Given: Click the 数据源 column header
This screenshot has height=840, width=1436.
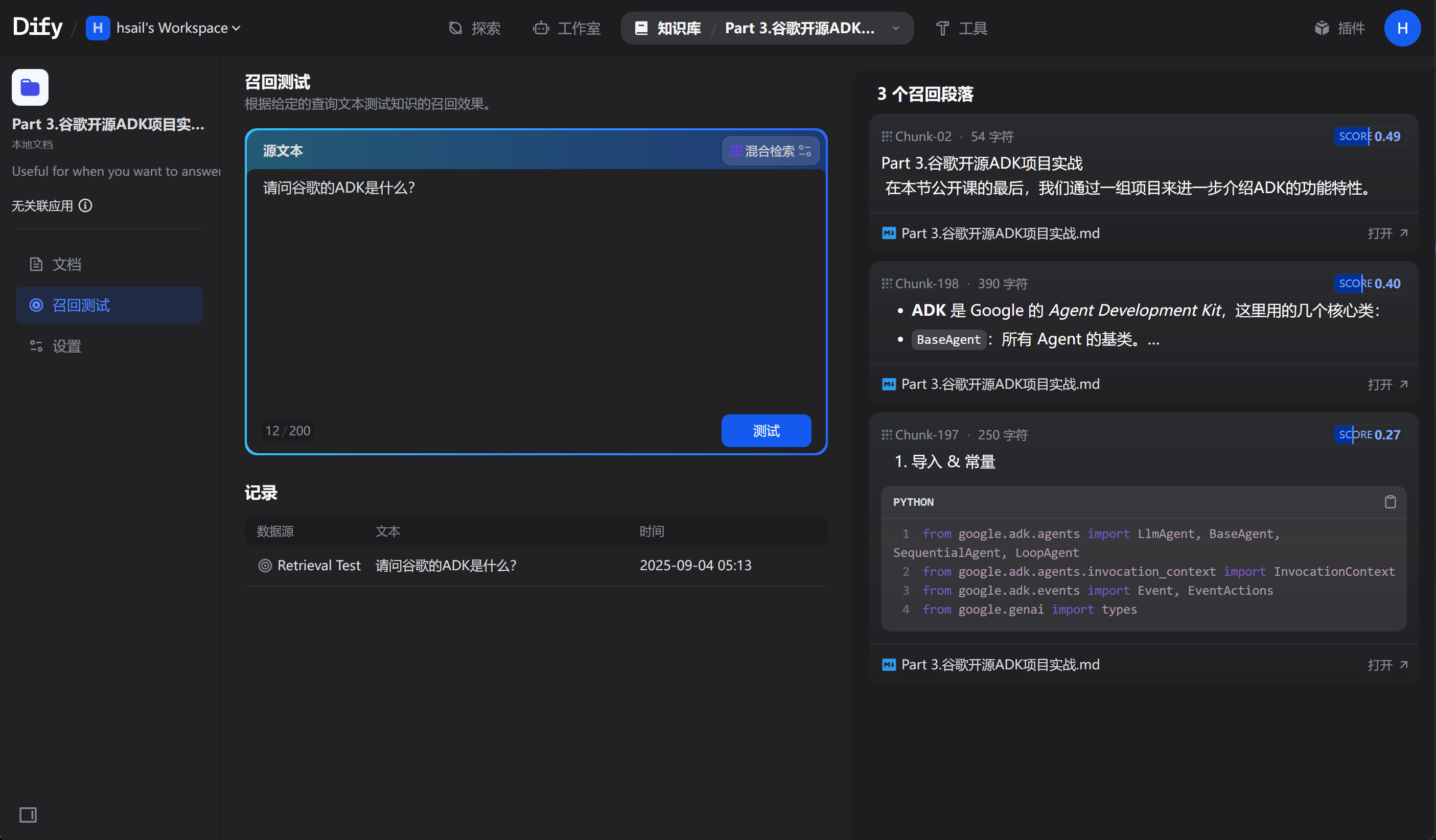Looking at the screenshot, I should point(275,531).
